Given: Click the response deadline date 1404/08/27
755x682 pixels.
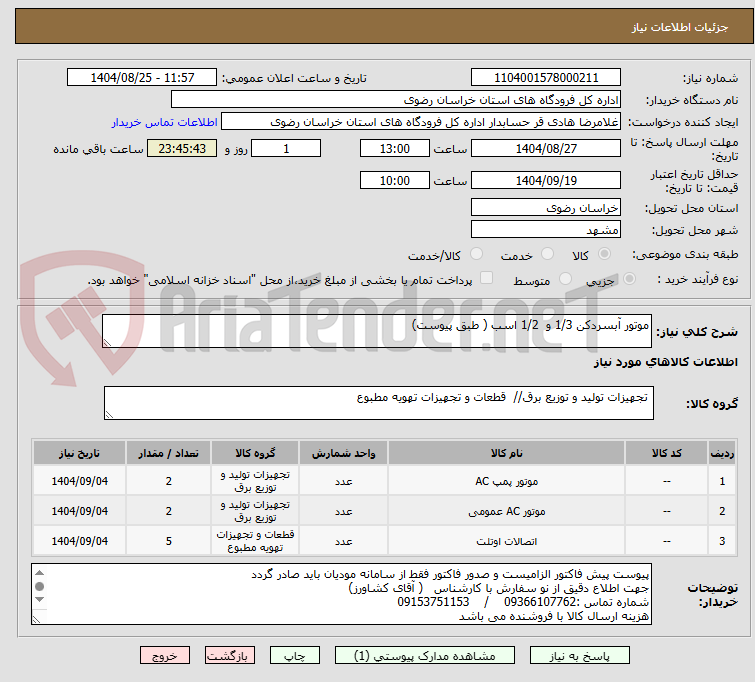Looking at the screenshot, I should click(x=546, y=148).
